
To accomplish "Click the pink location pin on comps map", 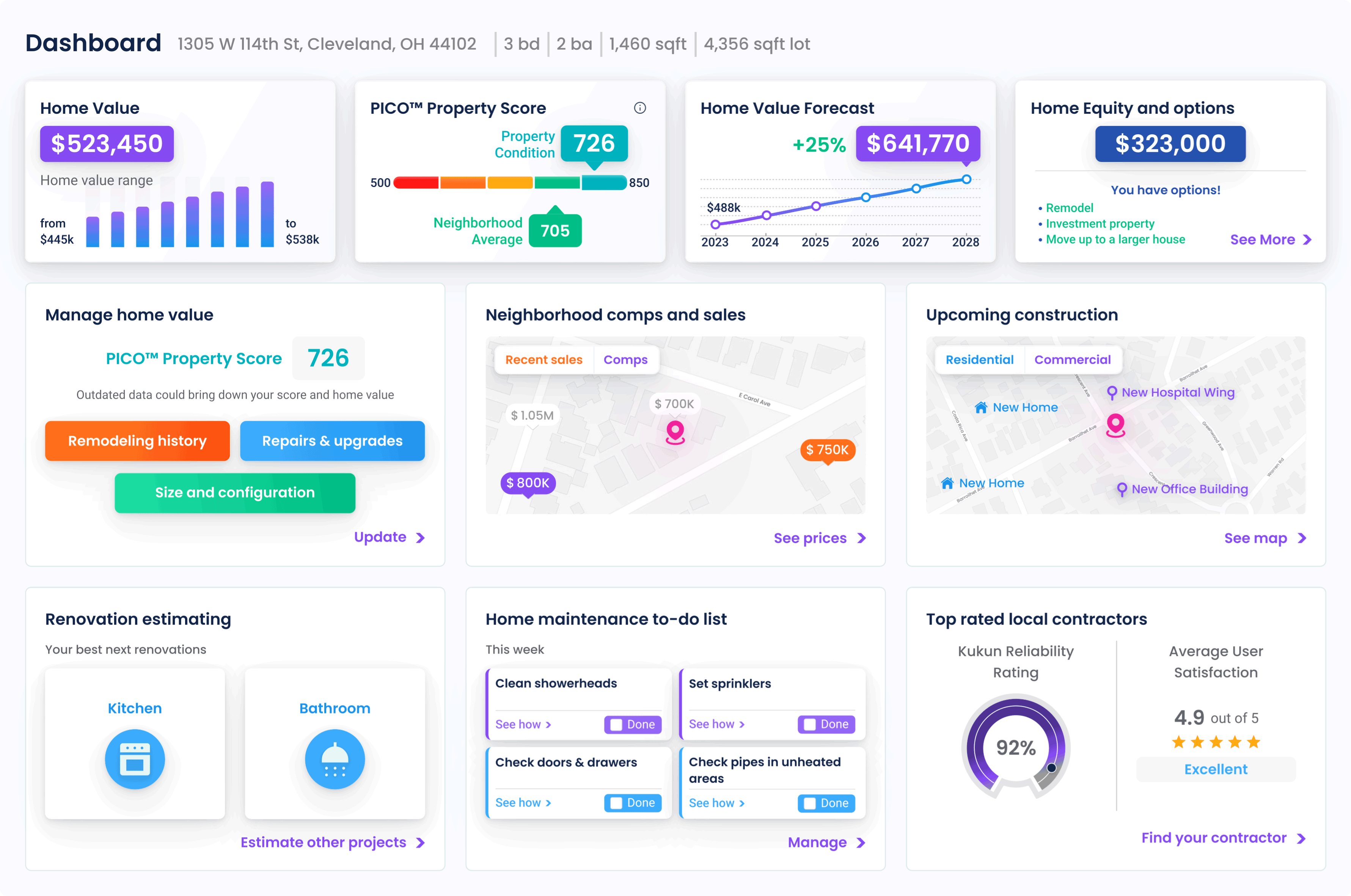I will (675, 431).
